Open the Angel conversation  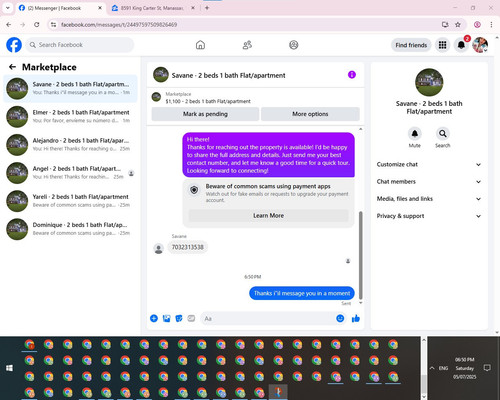click(70, 173)
